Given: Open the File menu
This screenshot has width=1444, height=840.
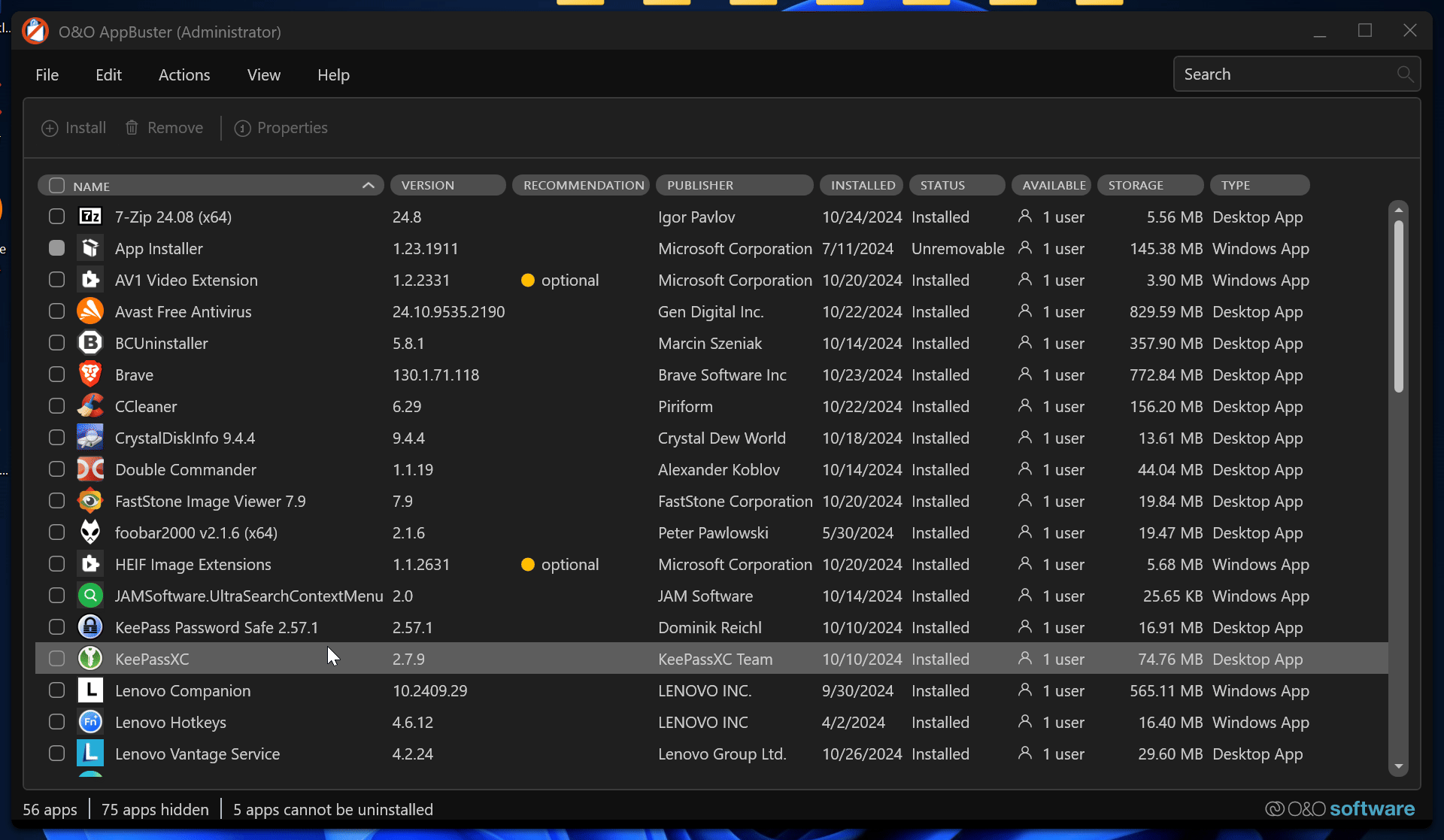Looking at the screenshot, I should [47, 74].
